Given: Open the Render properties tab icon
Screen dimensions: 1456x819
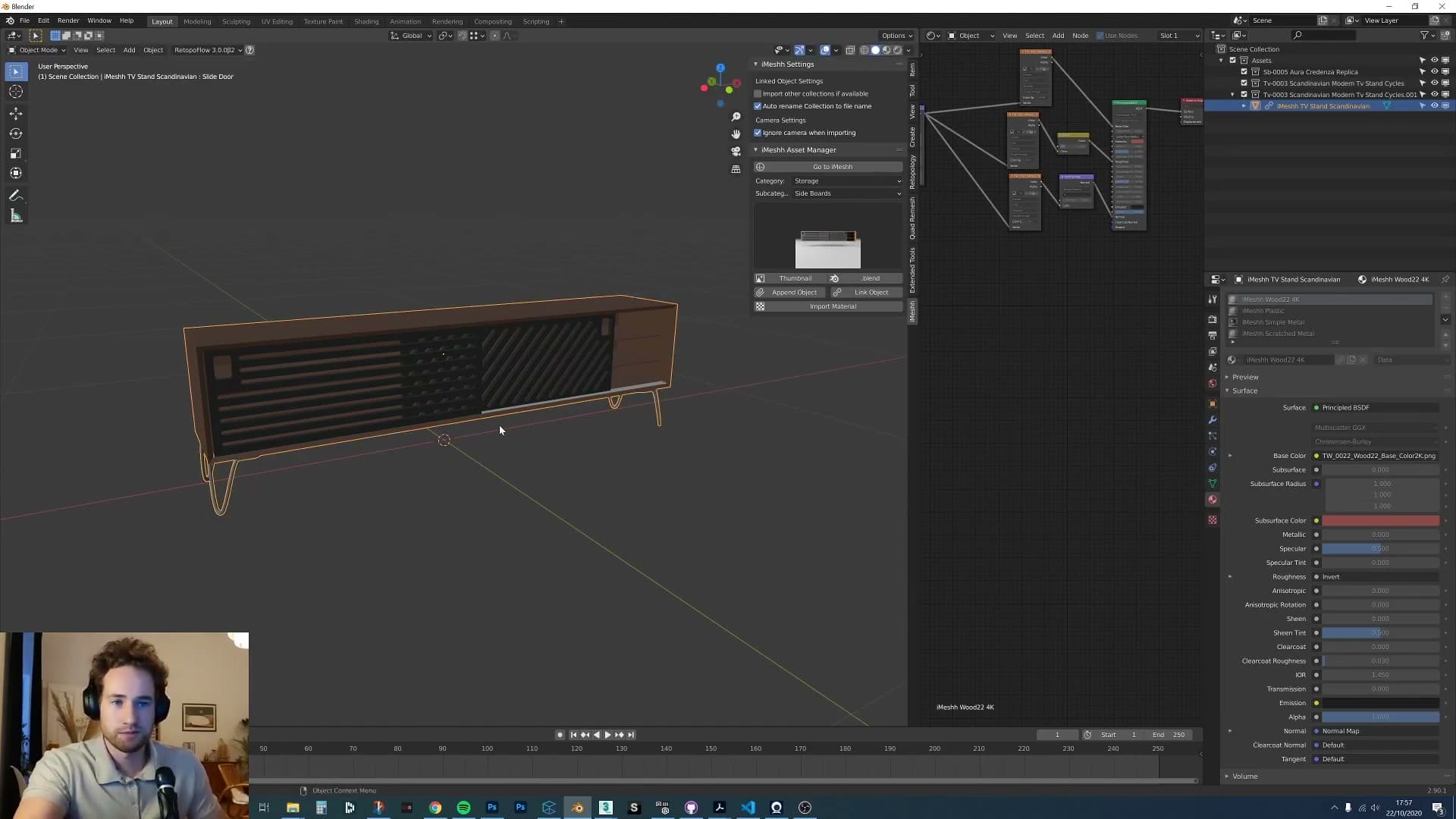Looking at the screenshot, I should [x=1213, y=319].
